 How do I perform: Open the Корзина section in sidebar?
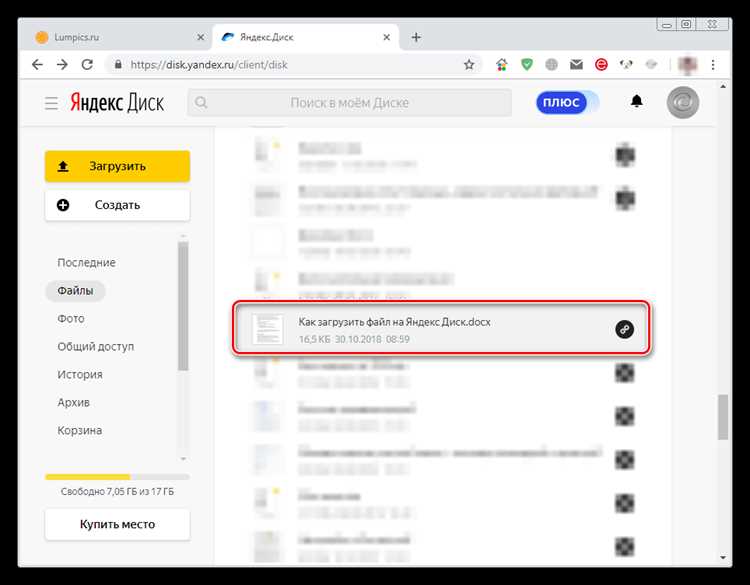[80, 430]
